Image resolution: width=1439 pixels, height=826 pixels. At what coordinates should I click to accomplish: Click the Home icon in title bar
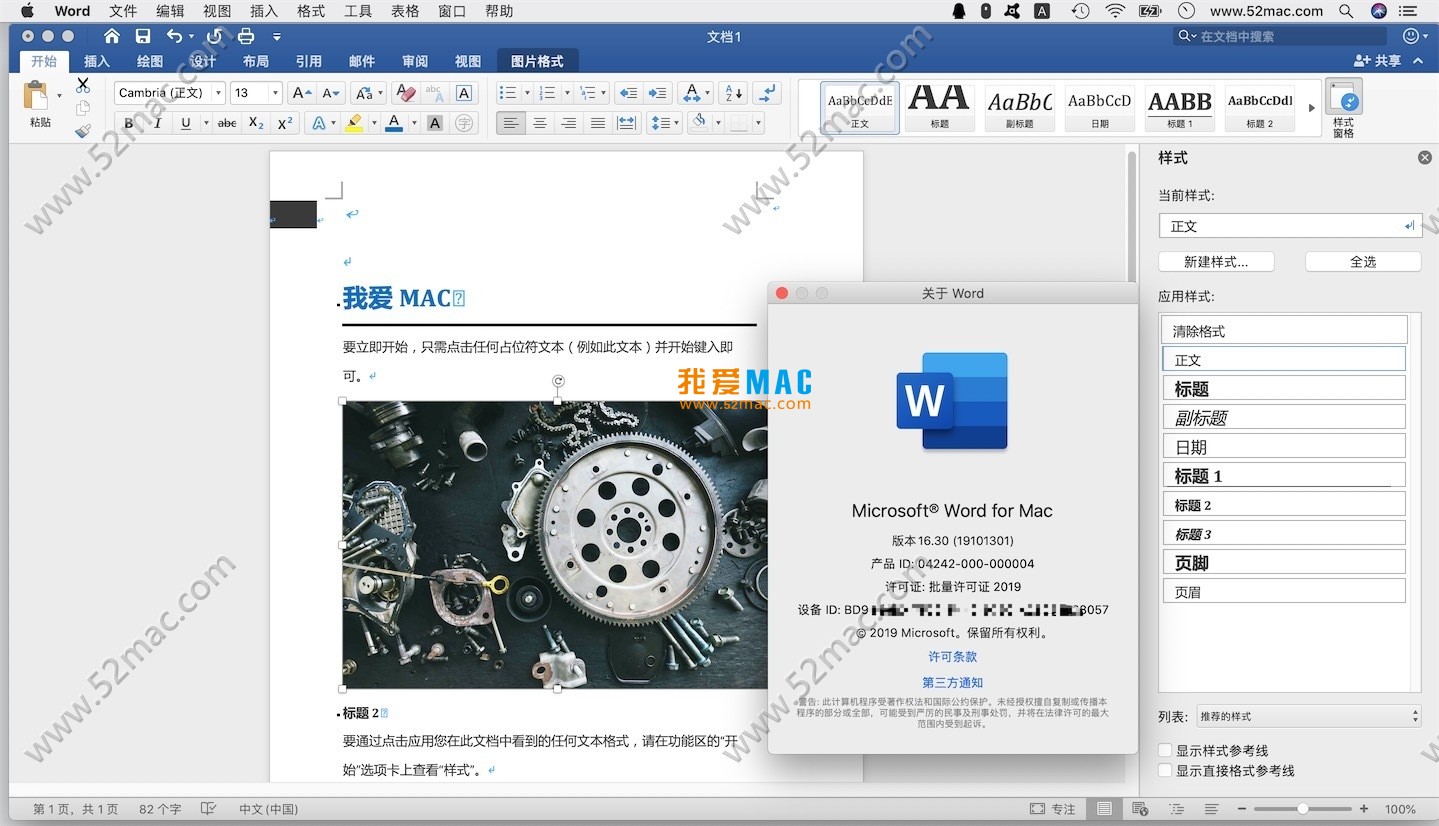[111, 36]
